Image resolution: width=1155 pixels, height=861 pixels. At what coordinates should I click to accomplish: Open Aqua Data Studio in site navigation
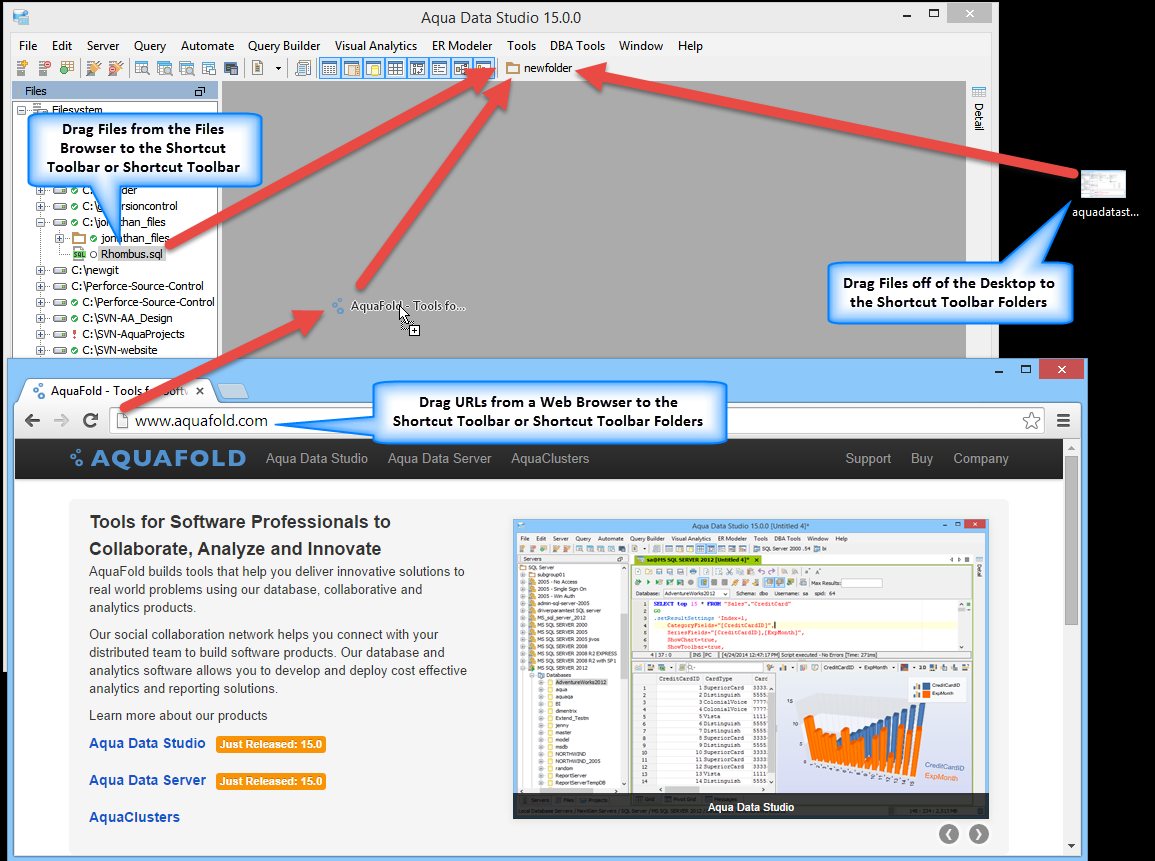[x=317, y=458]
